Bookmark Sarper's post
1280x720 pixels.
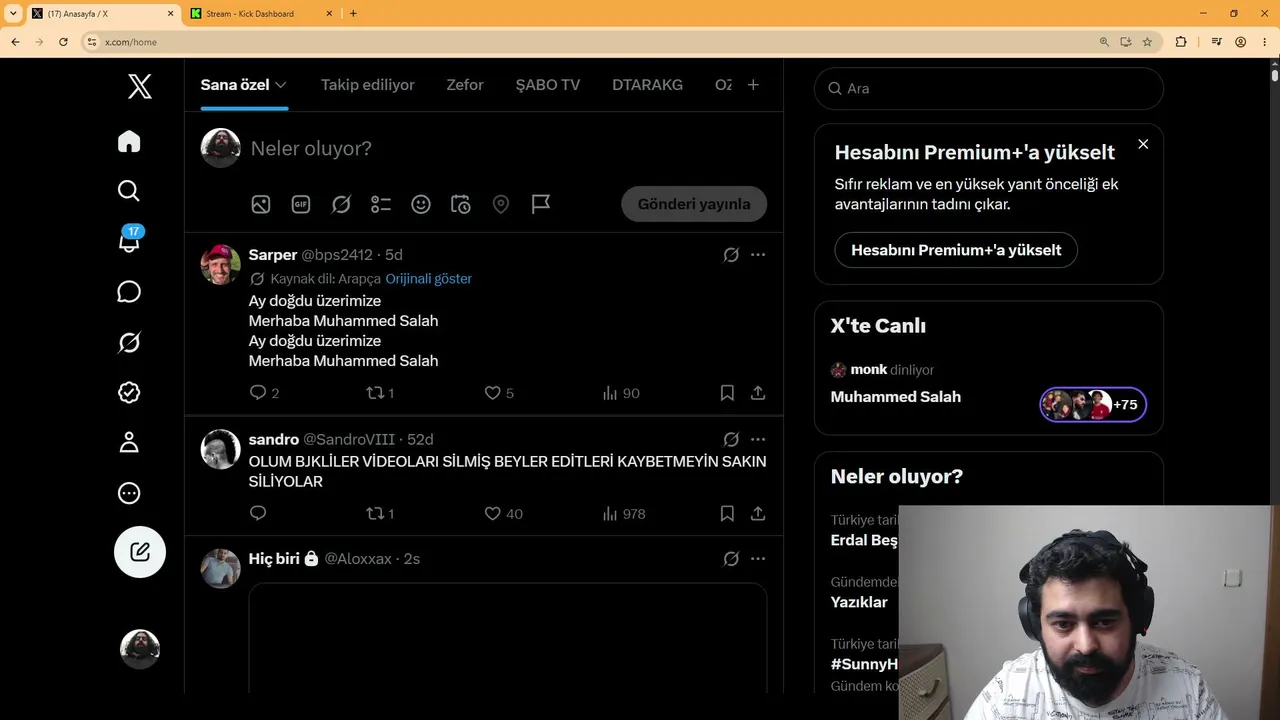(727, 393)
